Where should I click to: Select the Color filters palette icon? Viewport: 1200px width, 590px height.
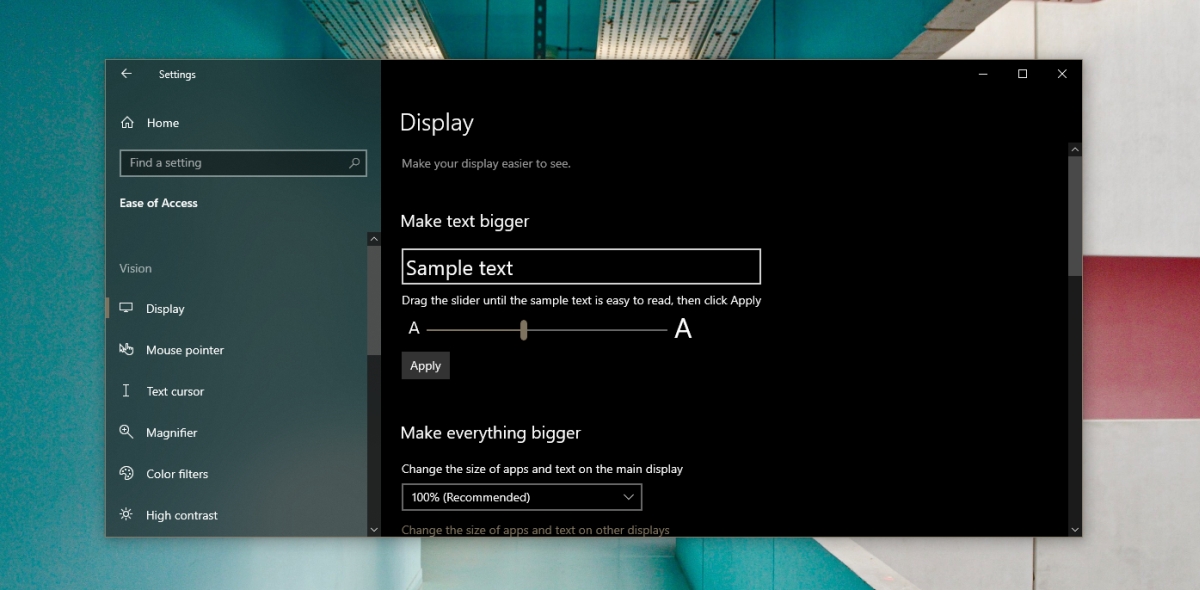[126, 474]
